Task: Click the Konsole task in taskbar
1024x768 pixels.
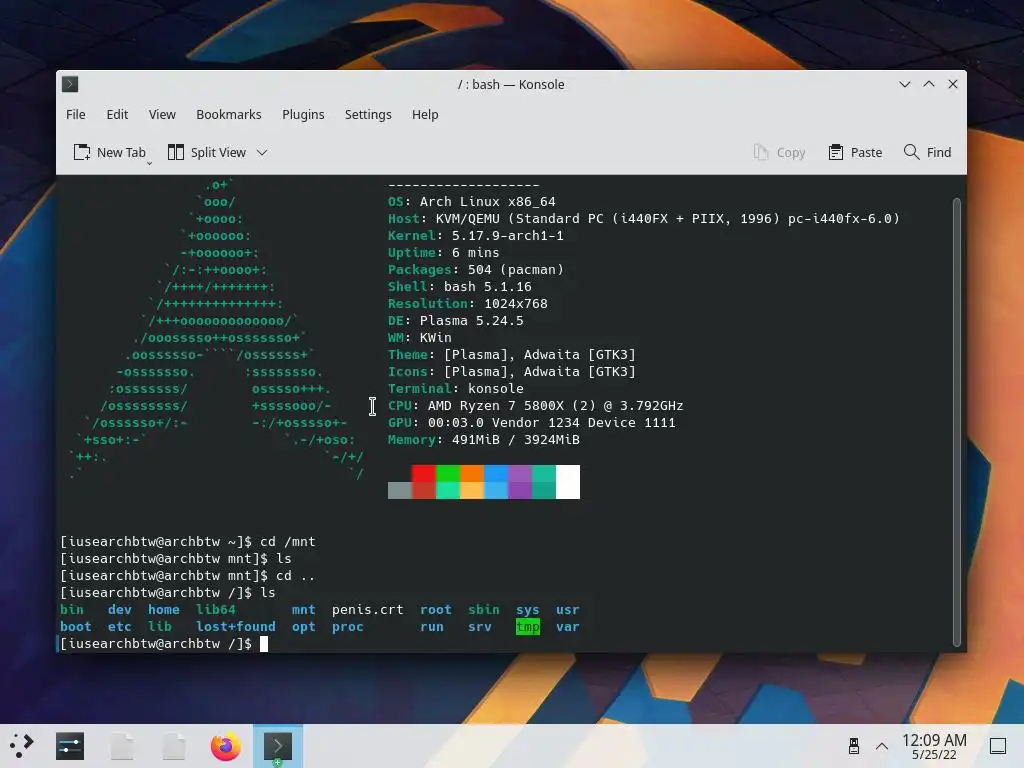Action: [278, 746]
